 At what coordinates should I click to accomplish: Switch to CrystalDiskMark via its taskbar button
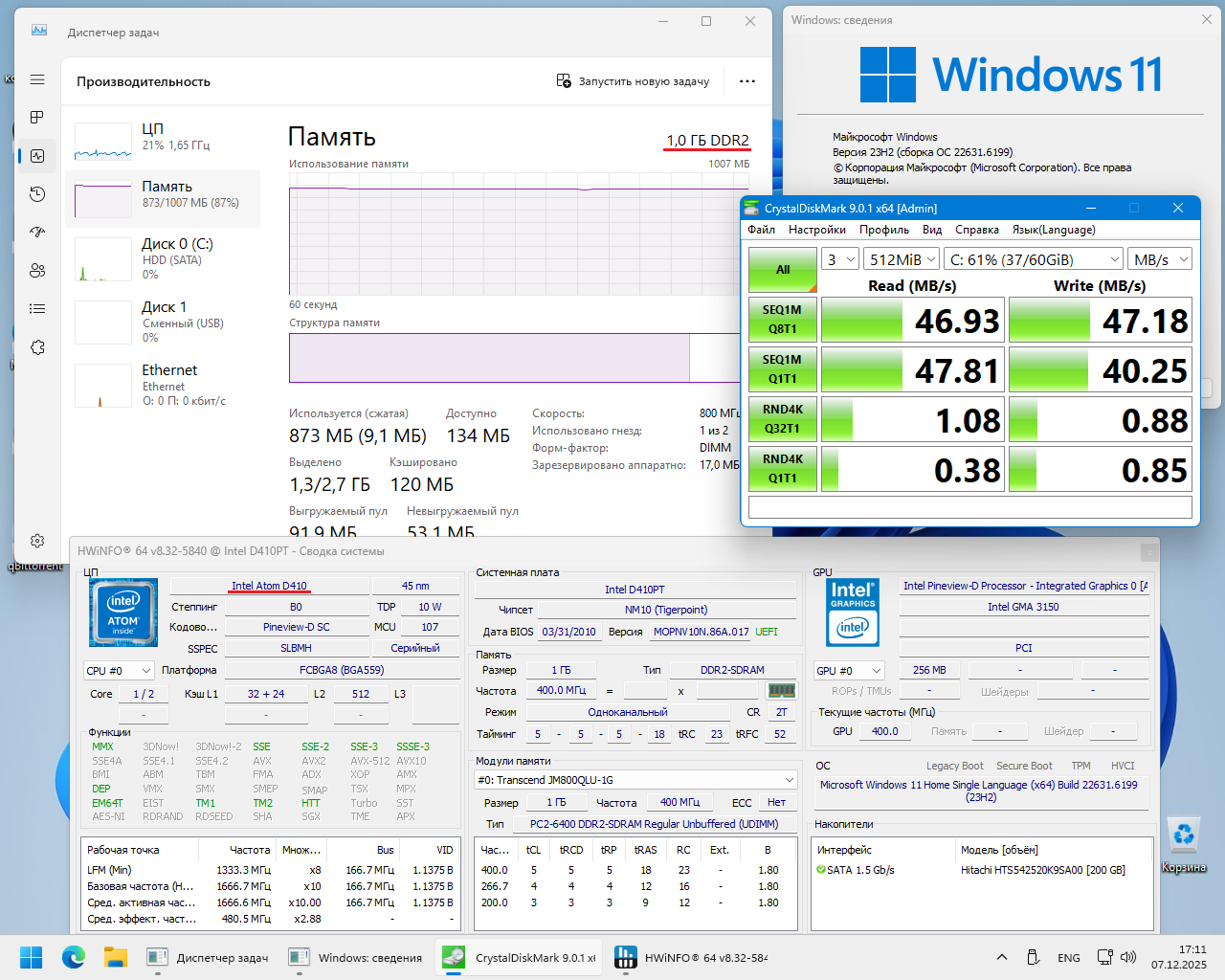(x=521, y=957)
